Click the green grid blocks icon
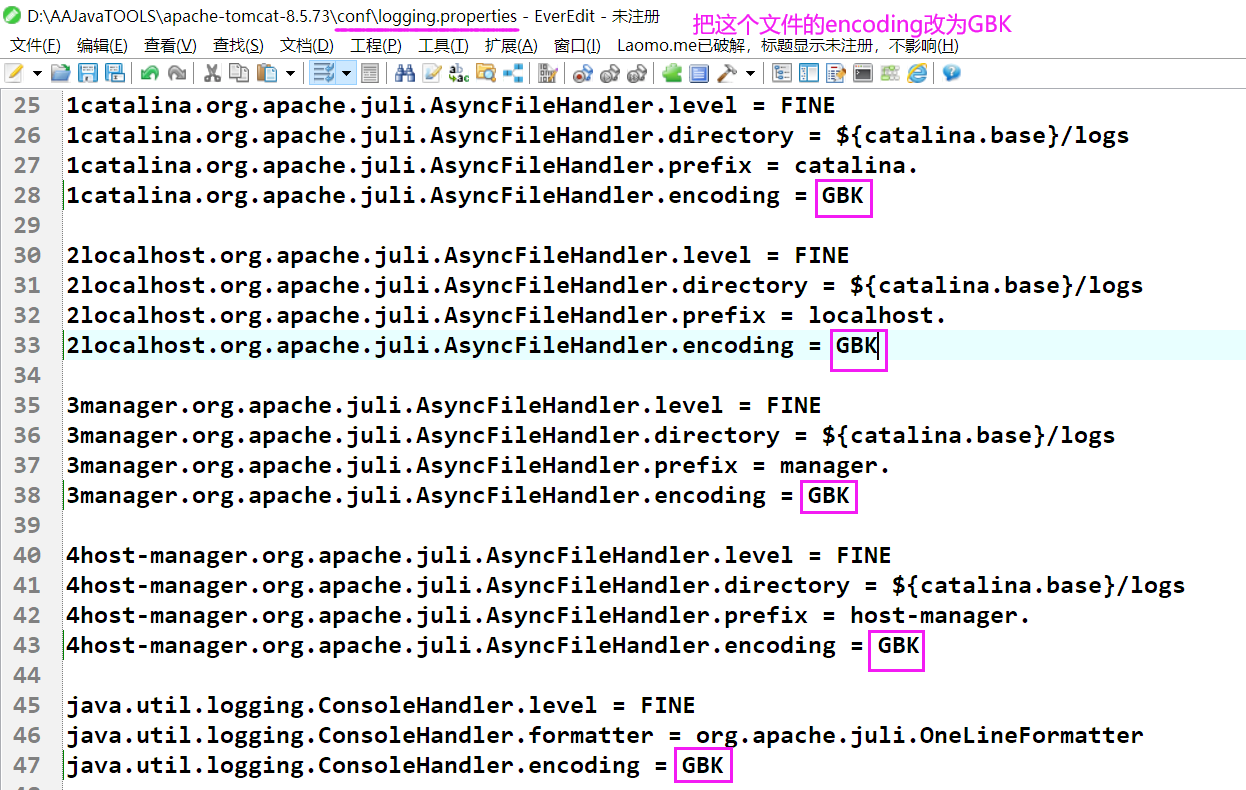This screenshot has width=1246, height=790. click(890, 73)
